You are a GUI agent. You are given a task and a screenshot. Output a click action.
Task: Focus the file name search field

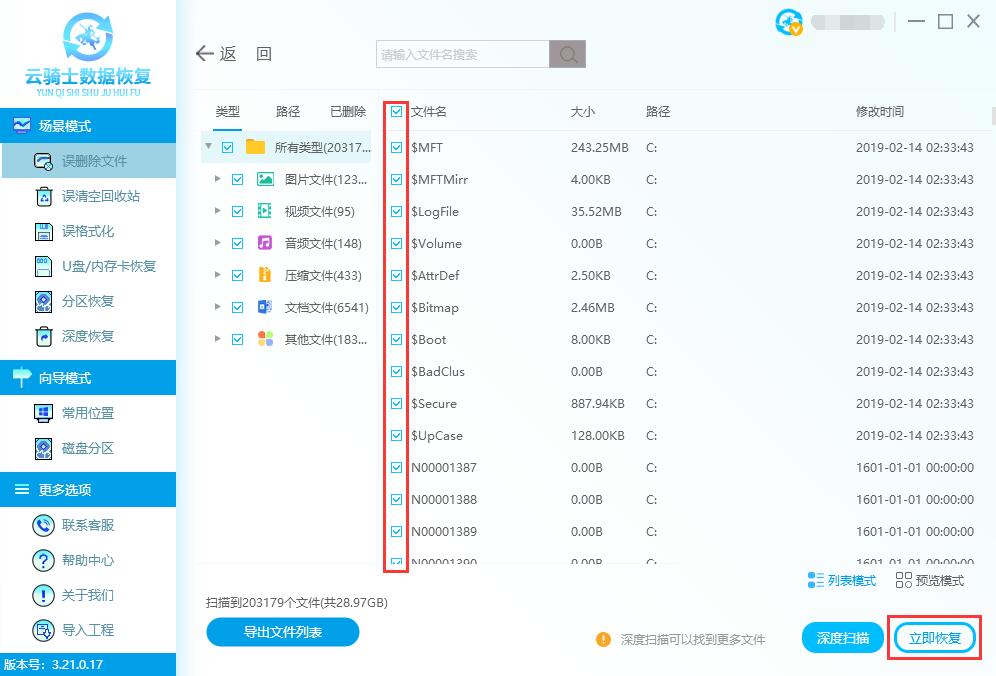pyautogui.click(x=462, y=54)
